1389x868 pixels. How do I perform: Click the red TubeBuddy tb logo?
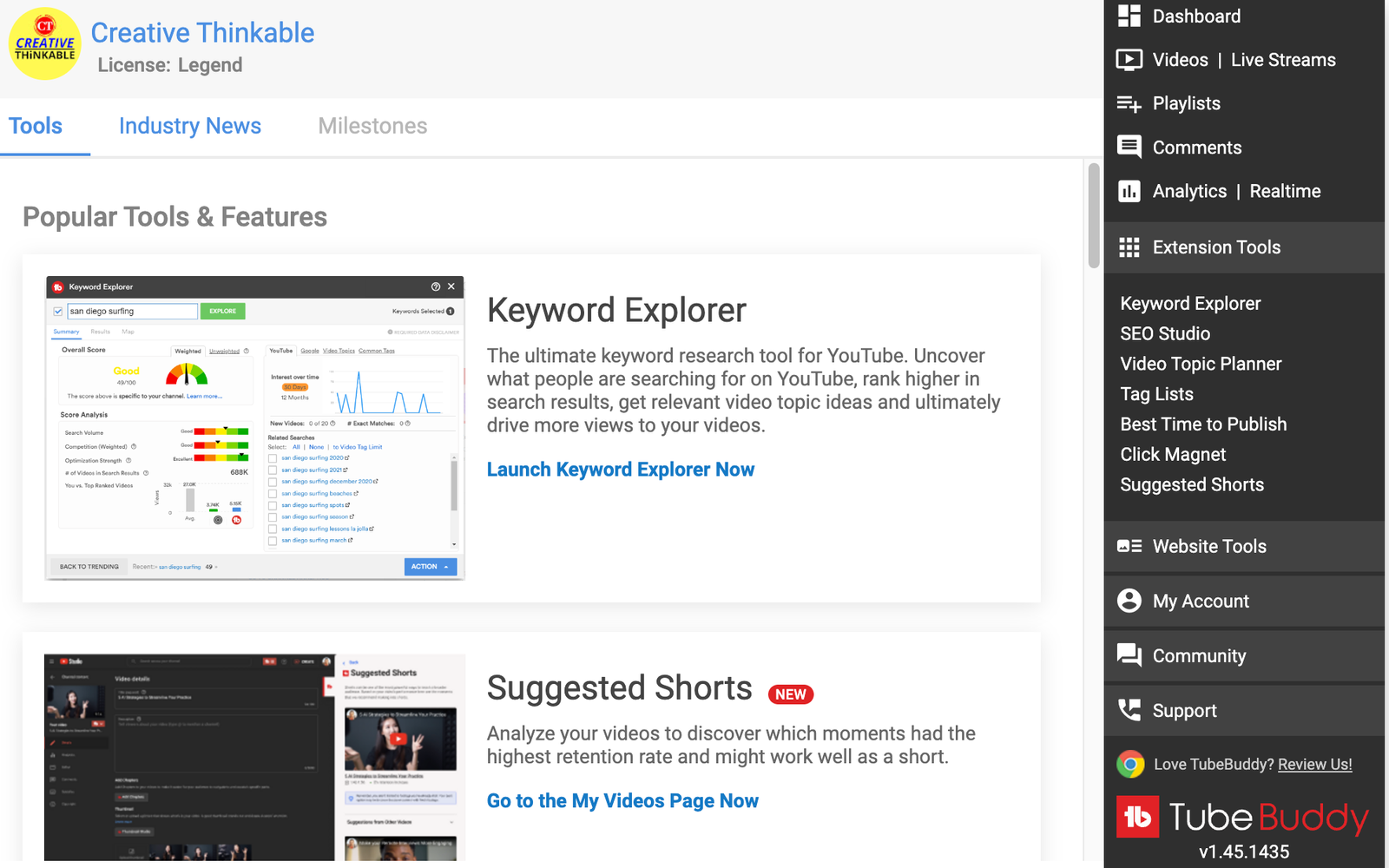pyautogui.click(x=1137, y=817)
